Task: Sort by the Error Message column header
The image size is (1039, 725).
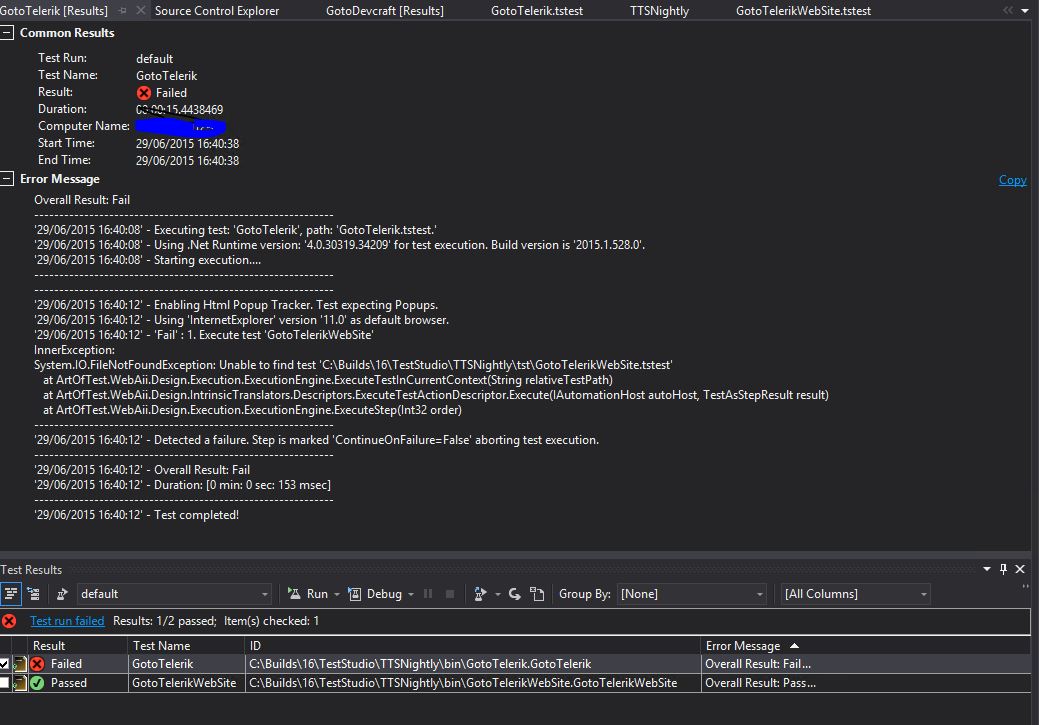Action: (865, 645)
